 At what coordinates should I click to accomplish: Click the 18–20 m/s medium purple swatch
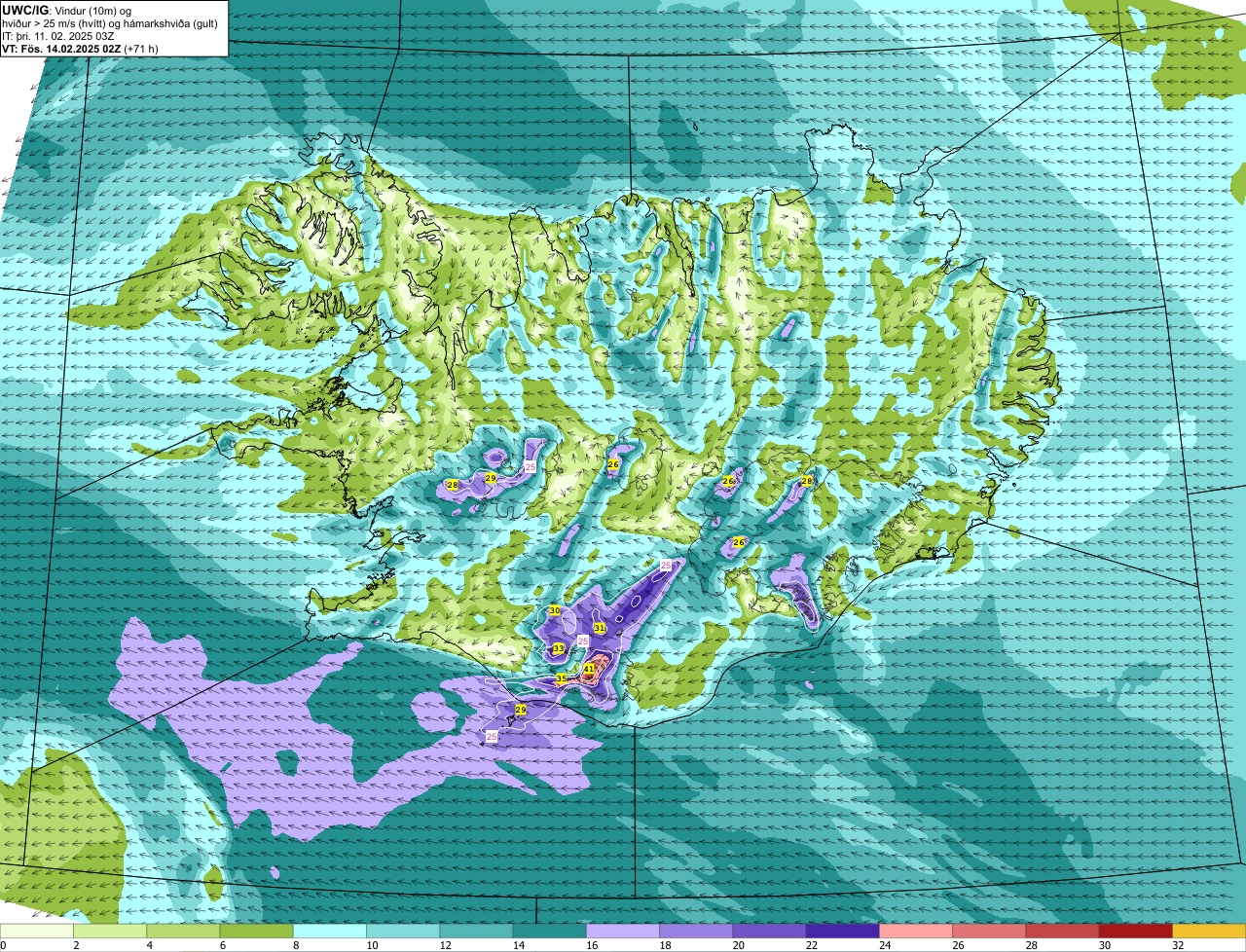coord(696,932)
